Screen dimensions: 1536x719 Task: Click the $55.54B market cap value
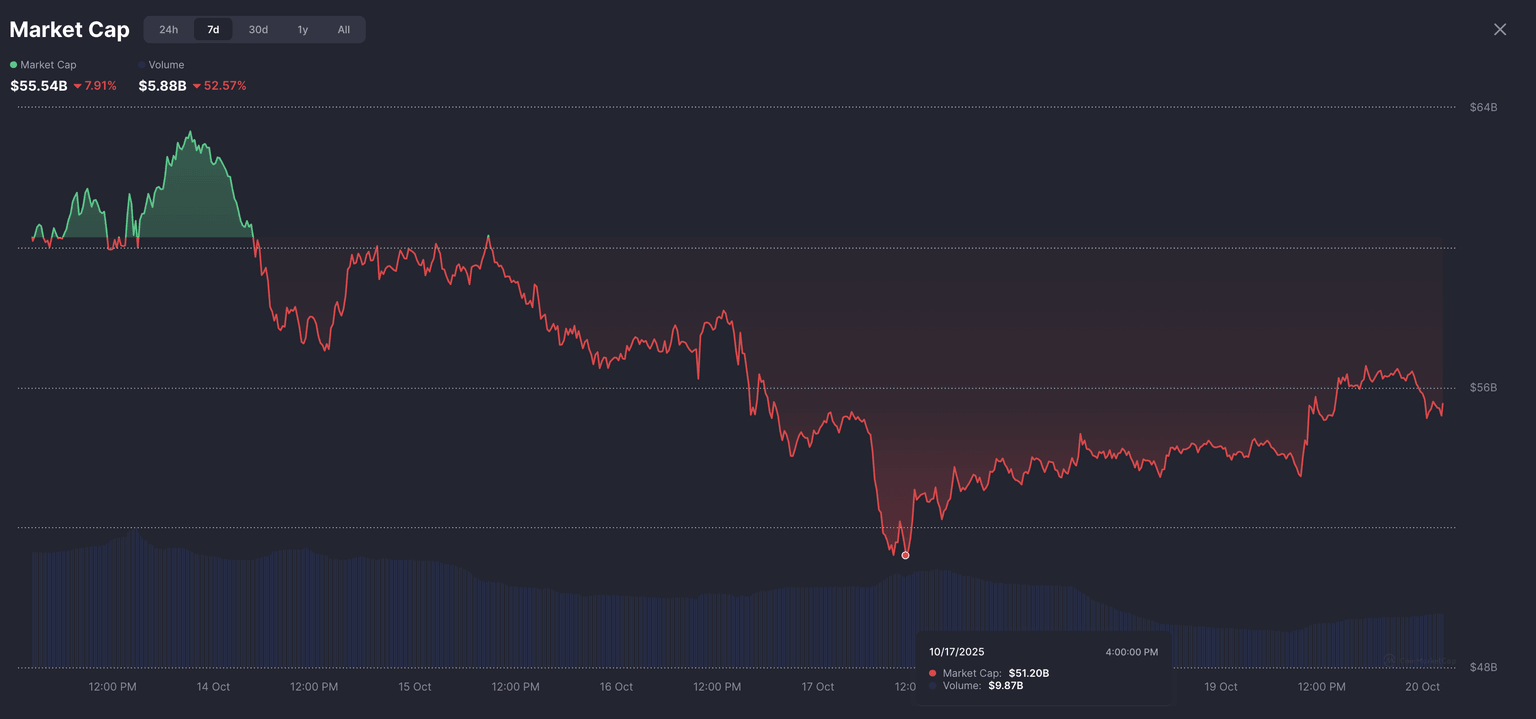click(39, 86)
